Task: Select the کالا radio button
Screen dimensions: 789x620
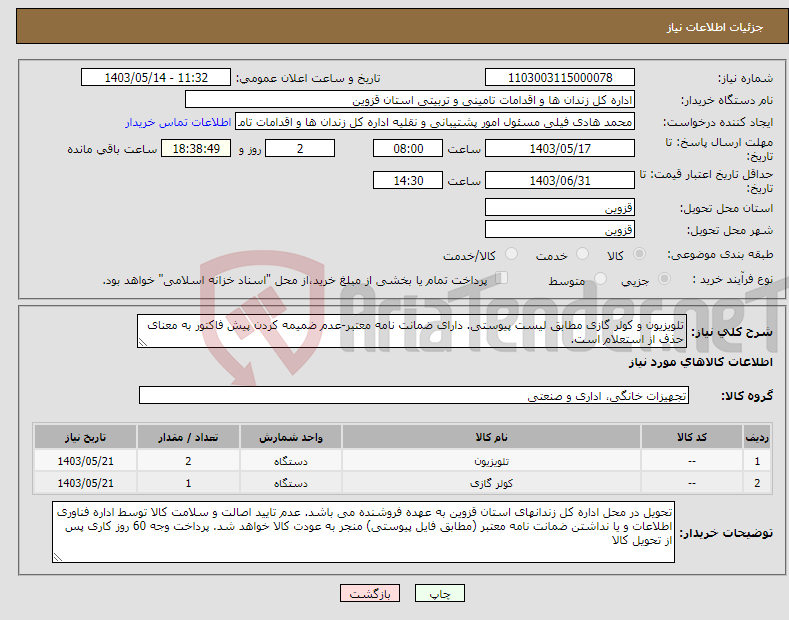Action: pyautogui.click(x=639, y=254)
